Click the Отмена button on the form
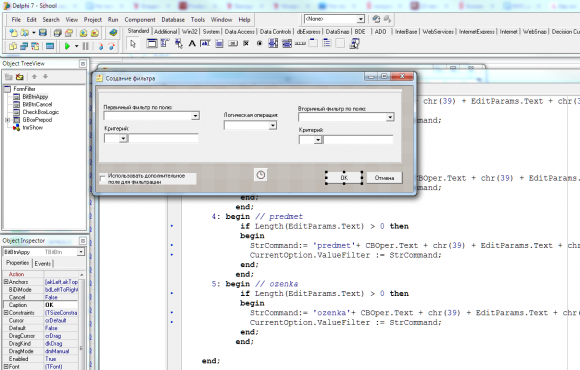The width and height of the screenshot is (580, 370). 384,178
